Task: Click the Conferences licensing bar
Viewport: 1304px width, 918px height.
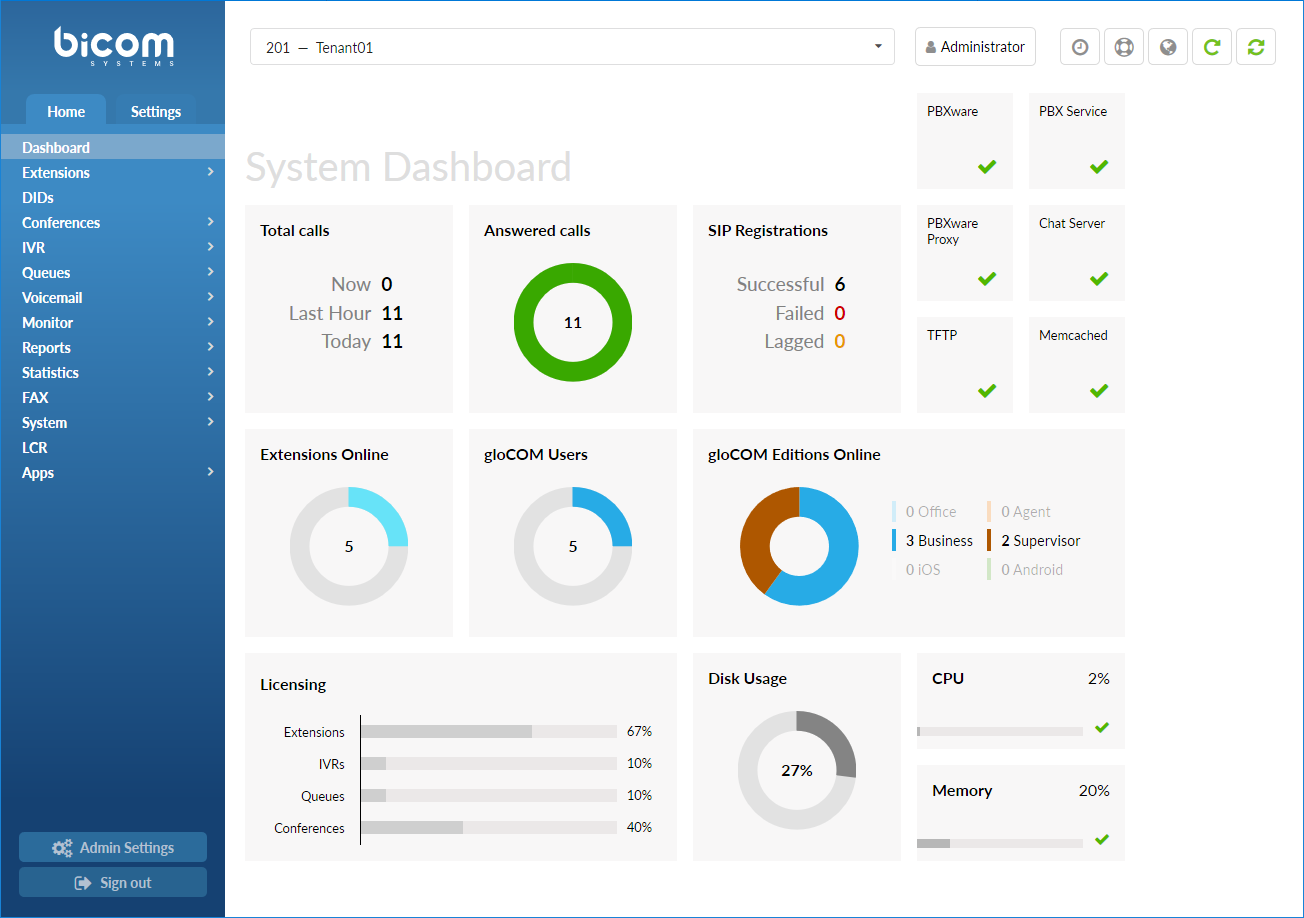Action: (489, 828)
